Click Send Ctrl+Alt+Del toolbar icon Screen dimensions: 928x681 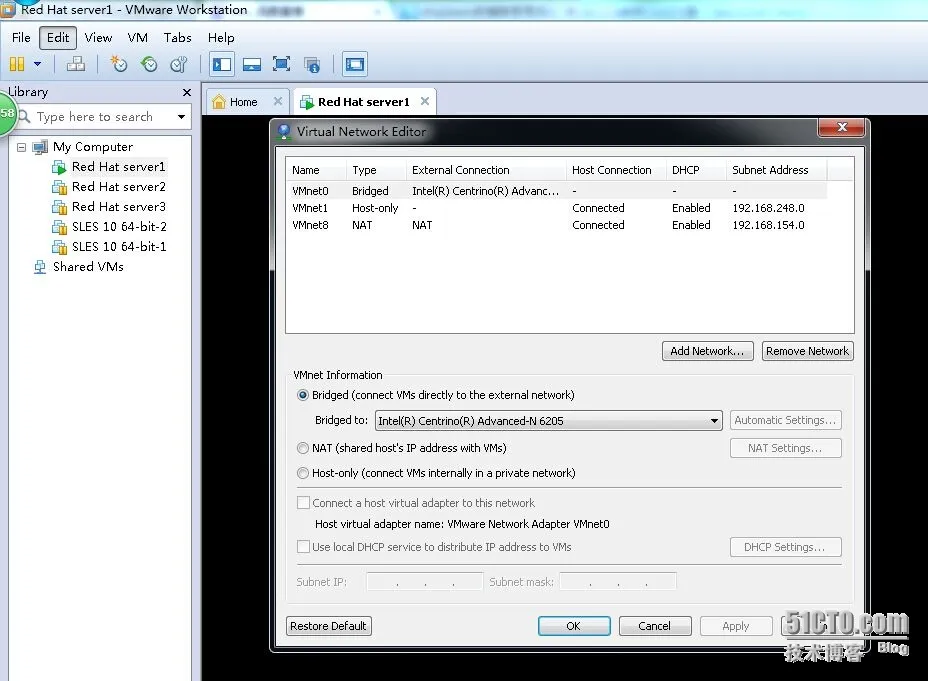click(76, 64)
